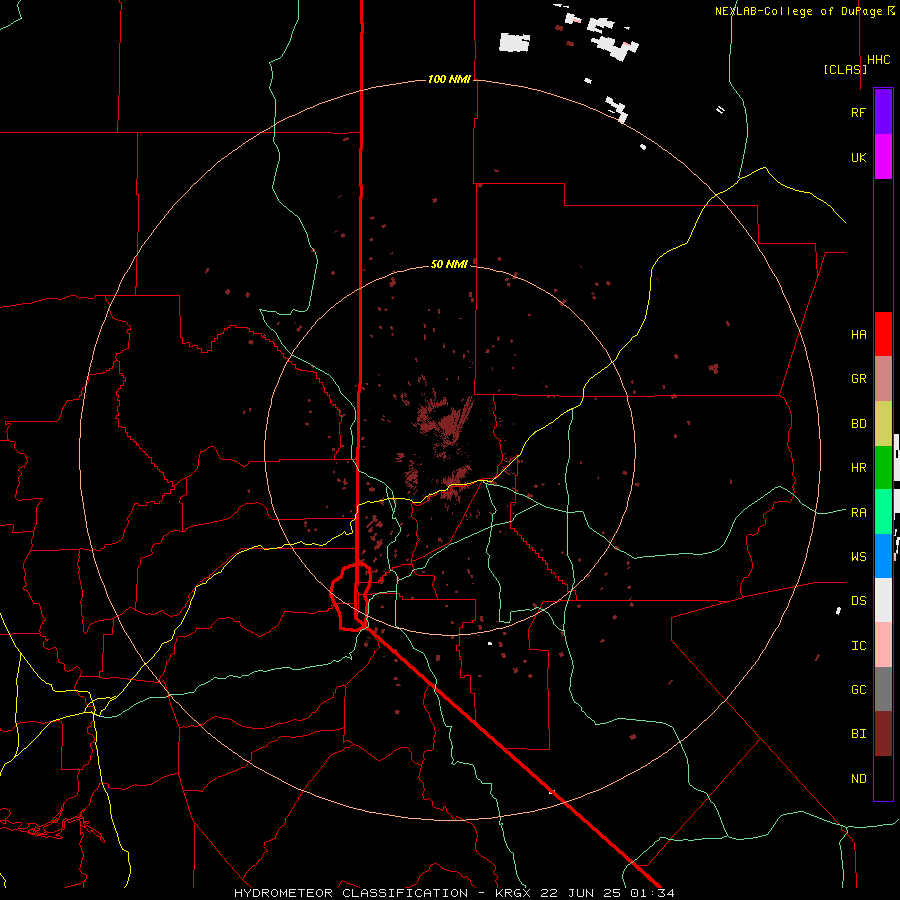Click the "01:34" time stamp
This screenshot has width=900, height=900.
click(x=652, y=893)
